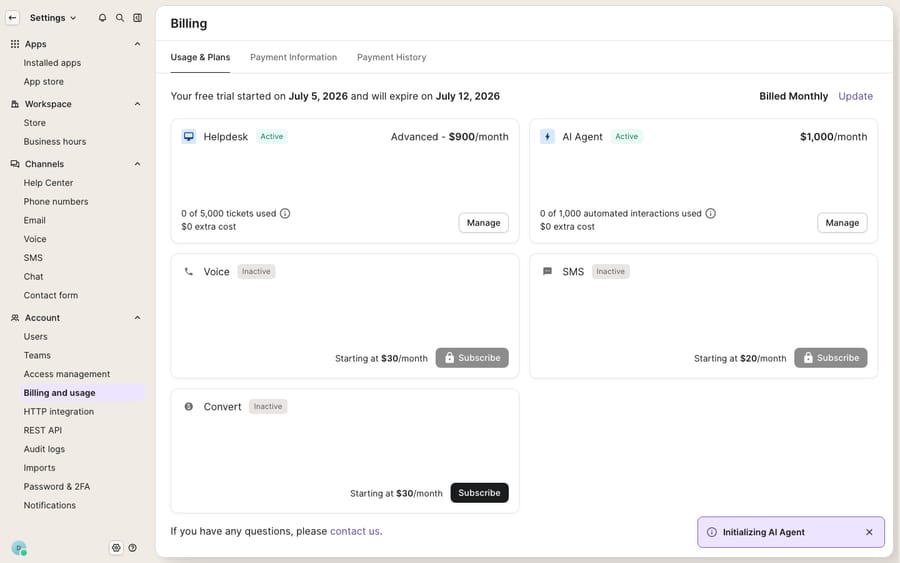Click the back arrow icon beside Settings
Viewport: 900px width, 563px height.
(12, 18)
